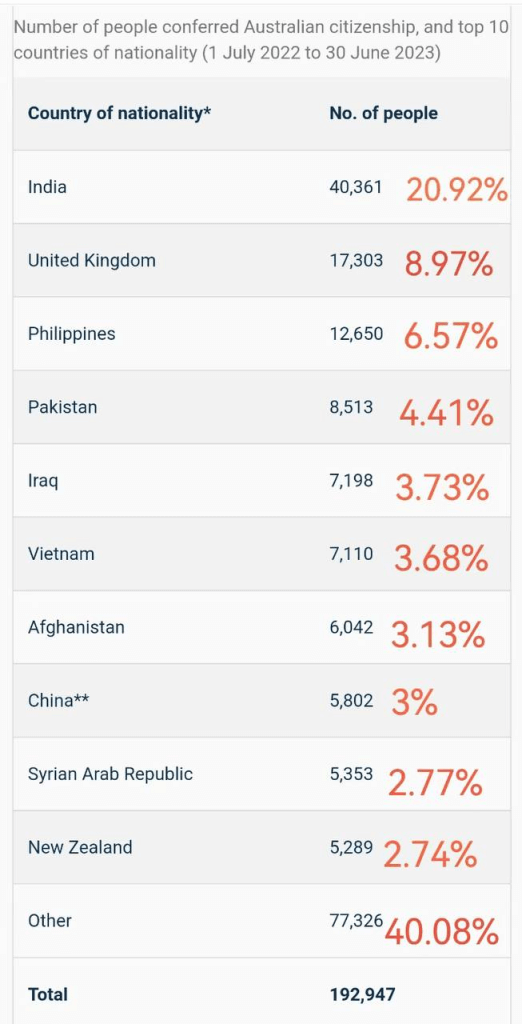The width and height of the screenshot is (522, 1024).
Task: Select the India row label
Action: tap(47, 187)
